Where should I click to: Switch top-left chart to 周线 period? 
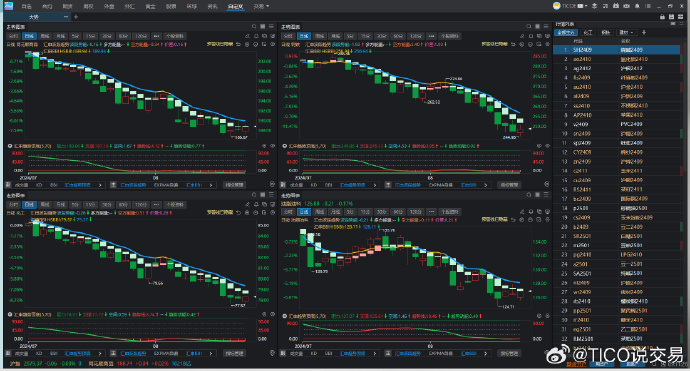coord(45,36)
